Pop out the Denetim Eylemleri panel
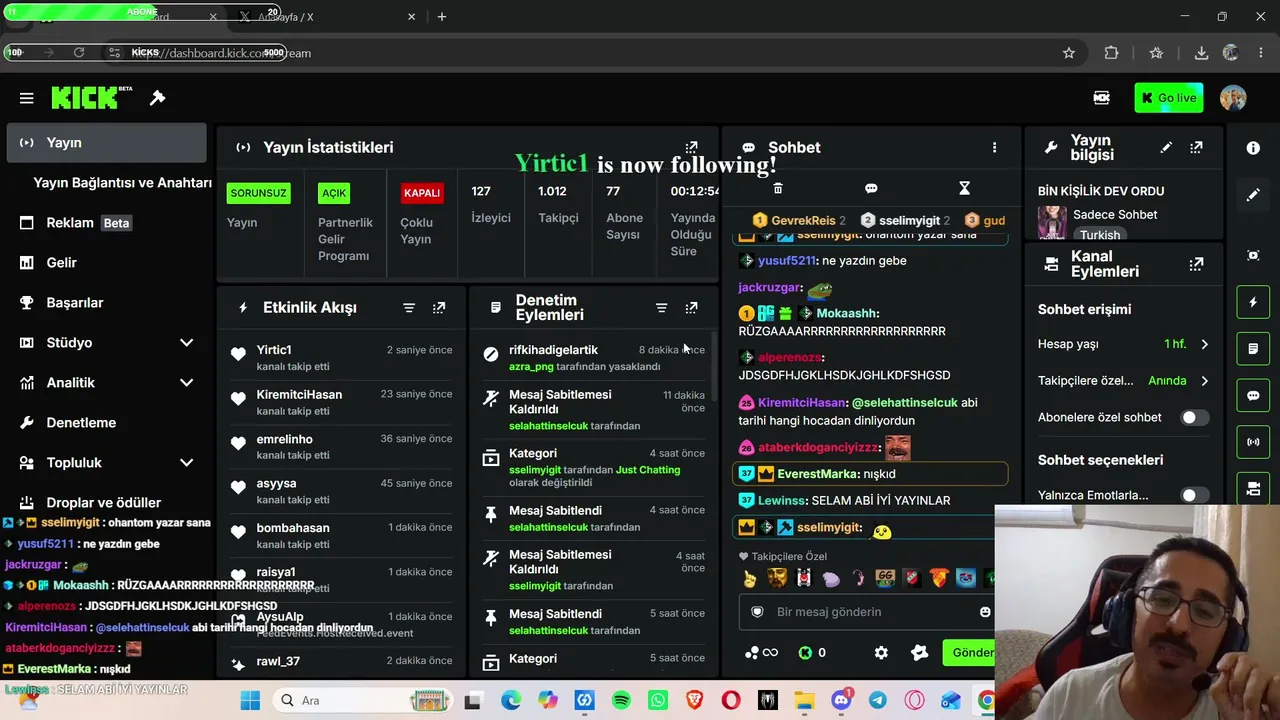The width and height of the screenshot is (1280, 720). pos(691,308)
